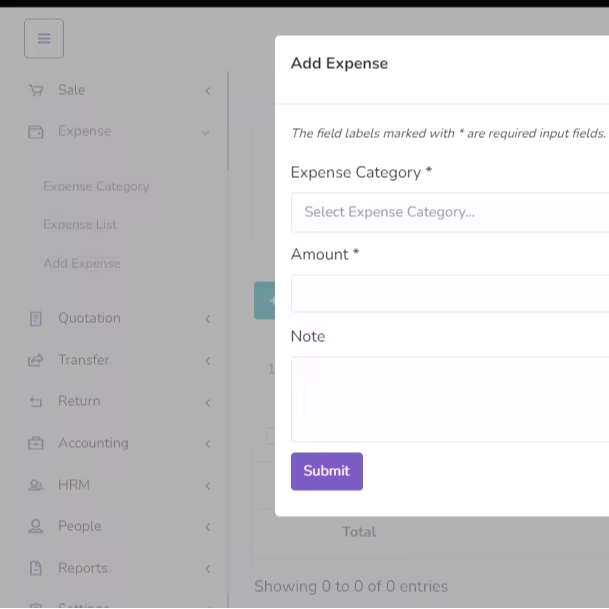Click the Reports file icon
The image size is (609, 609).
[36, 568]
